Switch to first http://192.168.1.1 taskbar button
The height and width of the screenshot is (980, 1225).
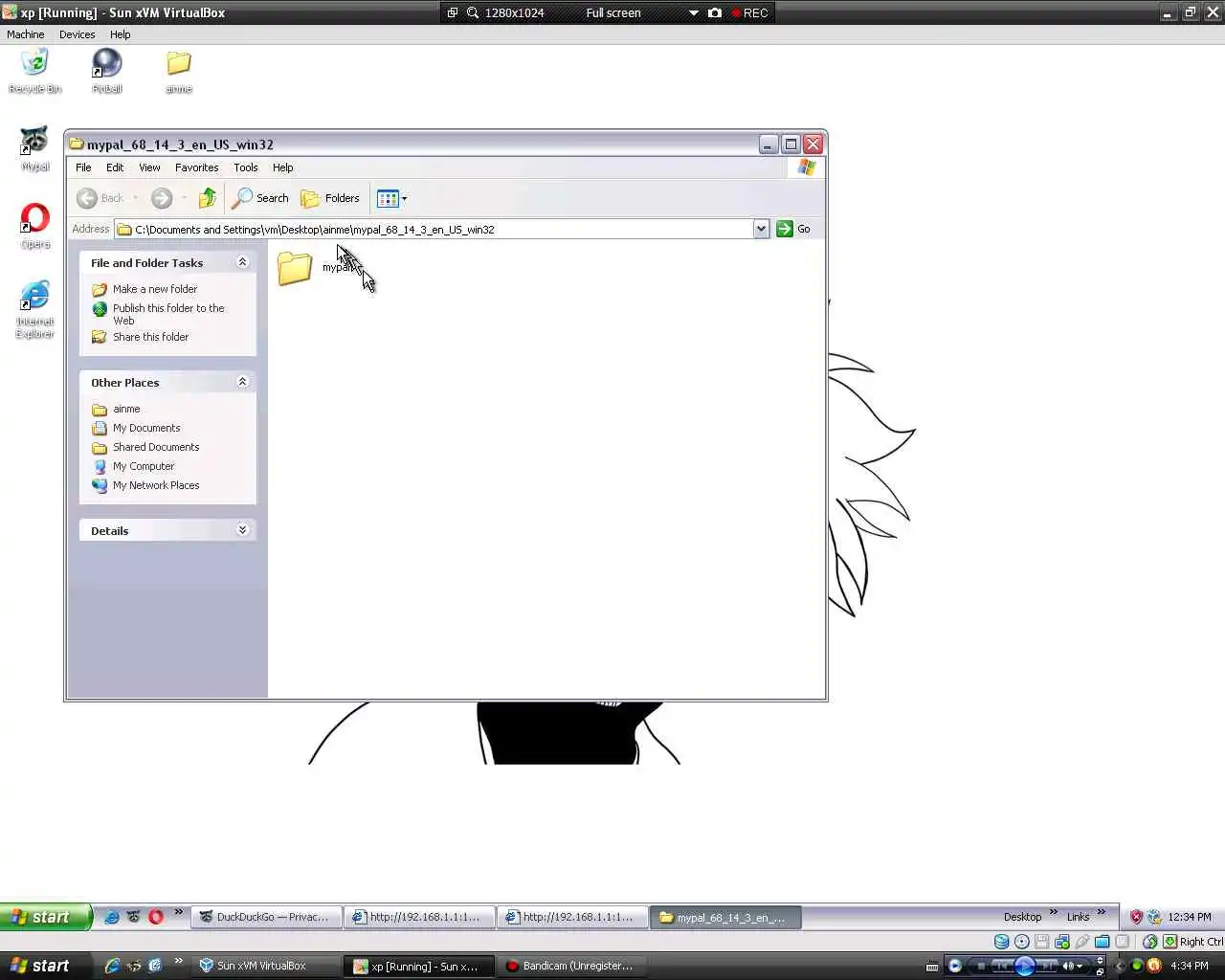[418, 917]
